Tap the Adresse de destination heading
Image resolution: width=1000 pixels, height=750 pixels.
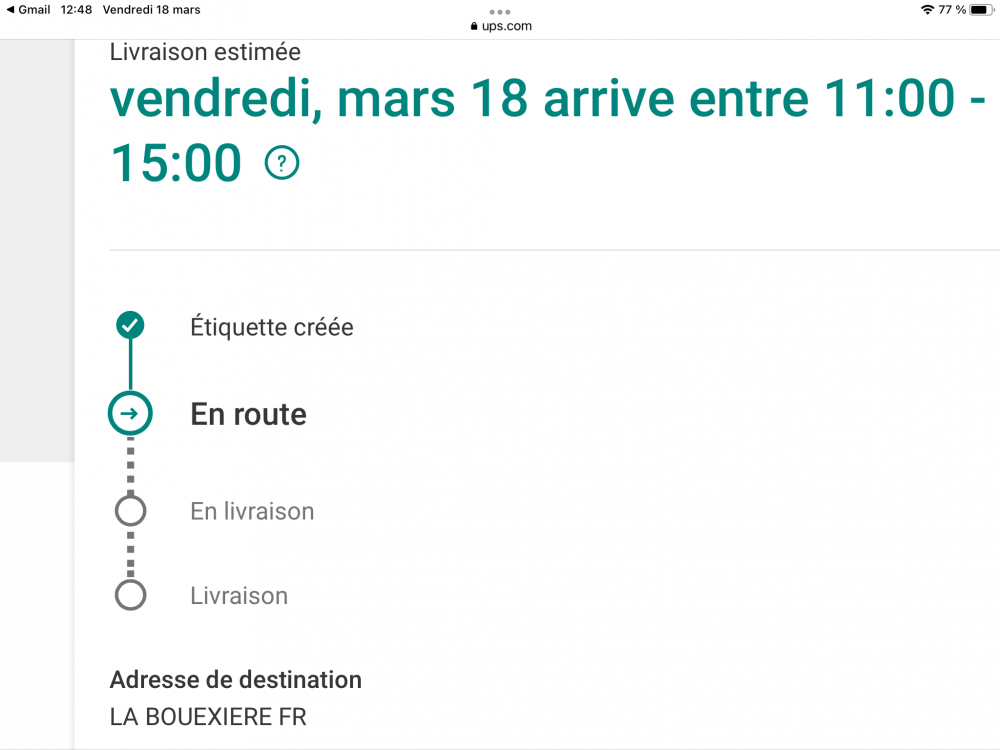(x=235, y=680)
